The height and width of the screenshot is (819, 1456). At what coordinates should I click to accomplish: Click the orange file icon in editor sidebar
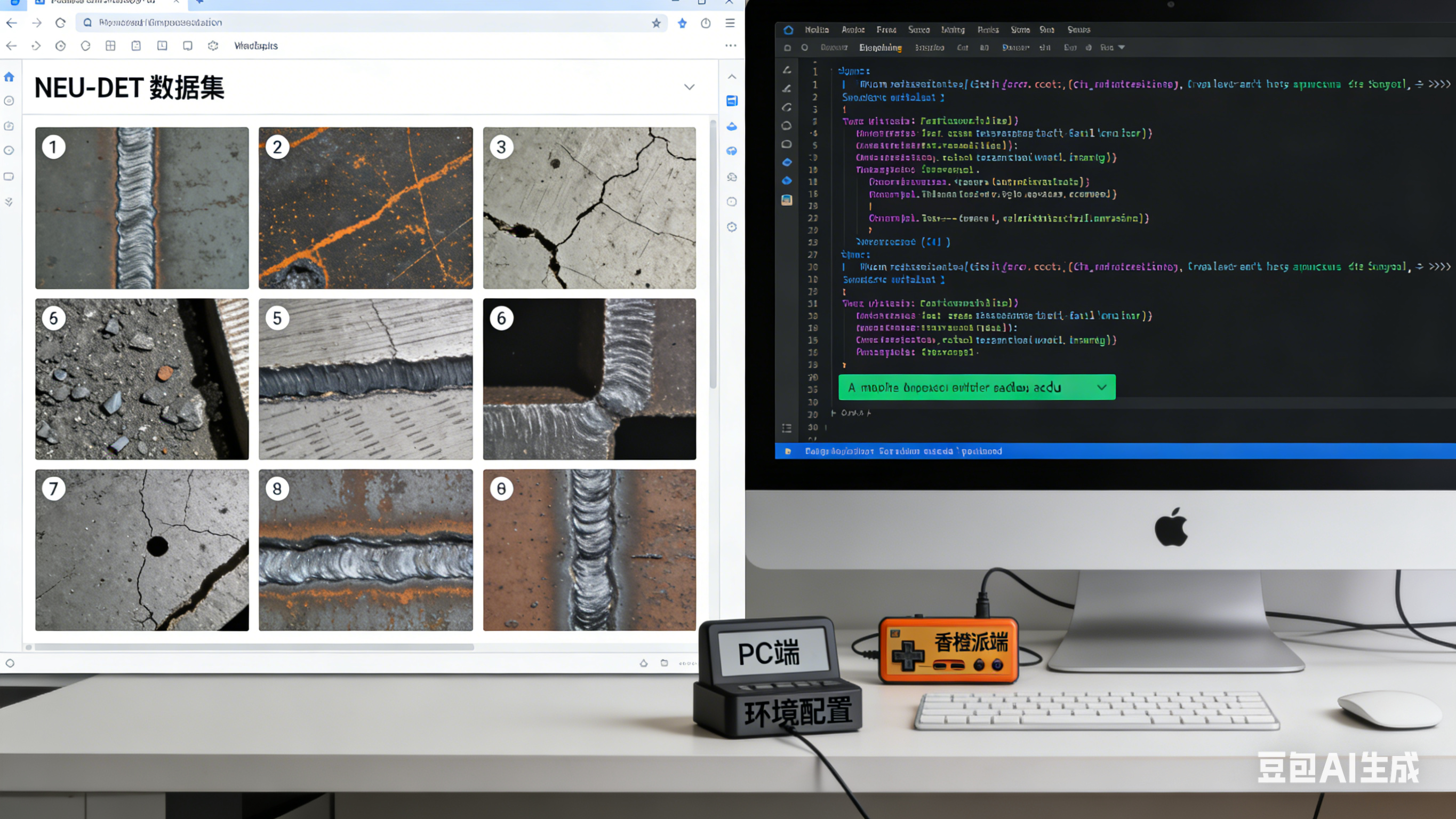click(x=786, y=200)
